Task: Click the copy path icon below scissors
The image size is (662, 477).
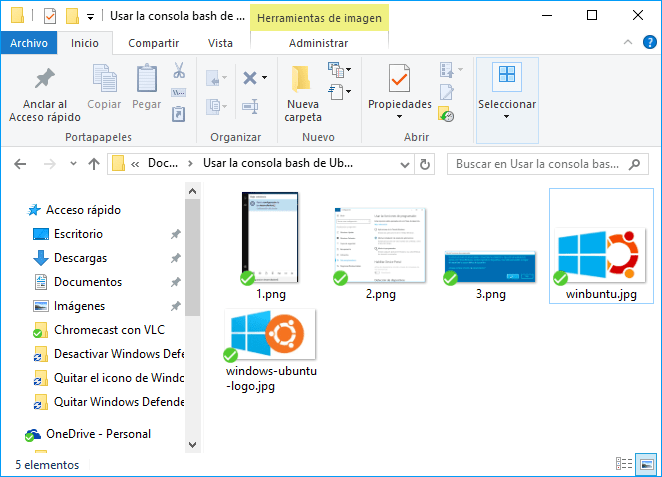Action: (x=179, y=92)
